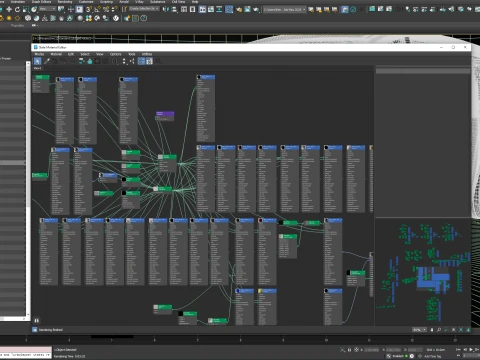The width and height of the screenshot is (480, 360).
Task: Select the Pan hand tool in Slate navigation
Action: click(x=432, y=330)
